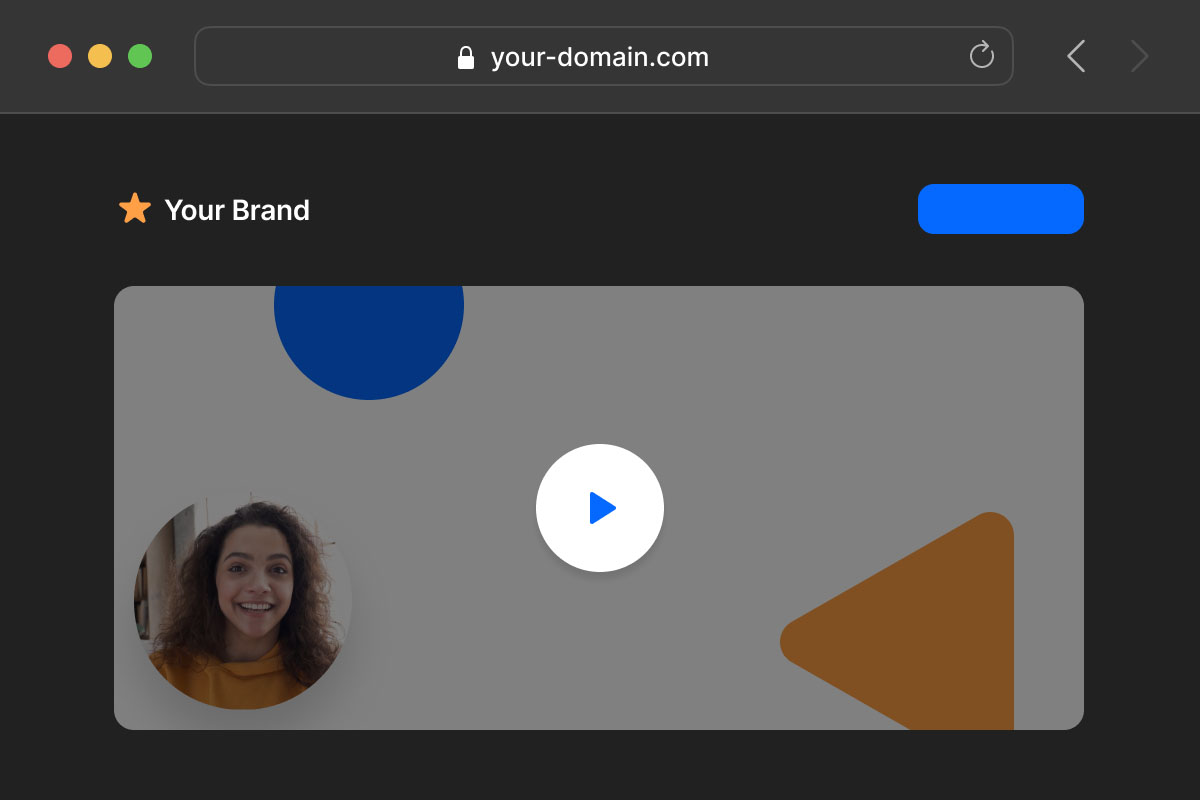Reload the page with the refresh icon
Screen dimensions: 1200x800
coord(982,56)
